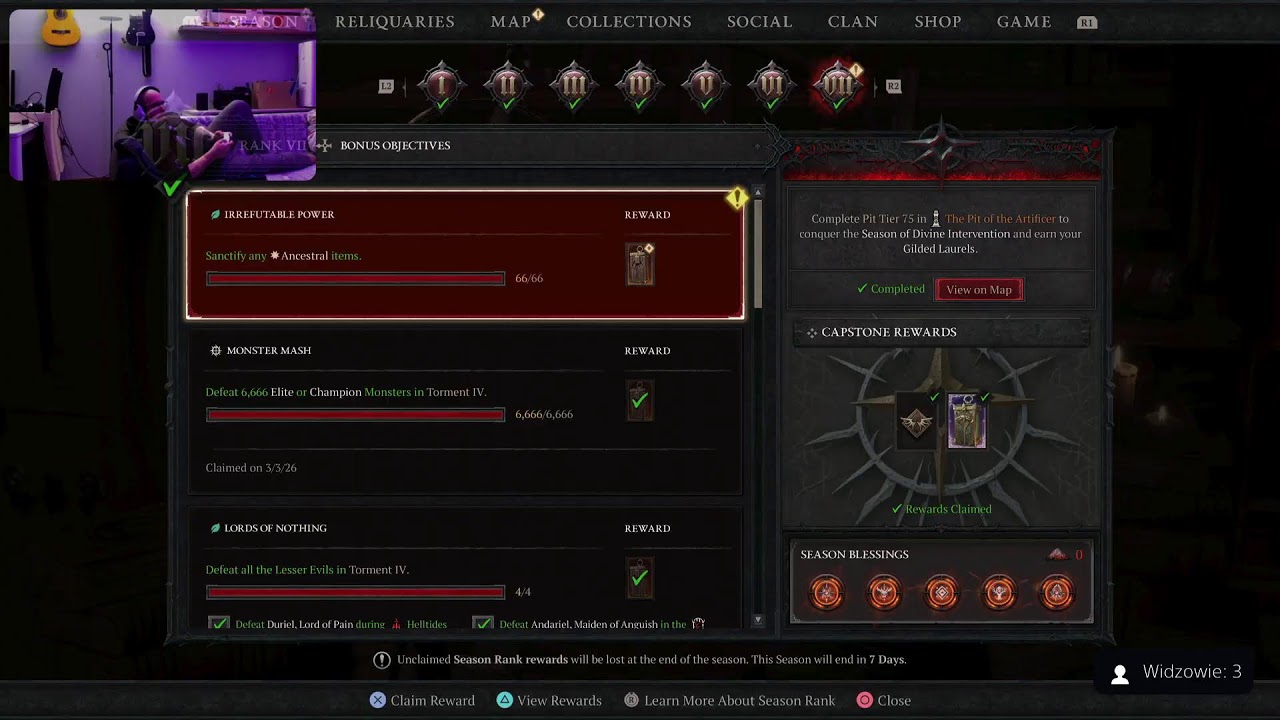Select the first Season Blessings icon
The image size is (1280, 720).
[826, 593]
